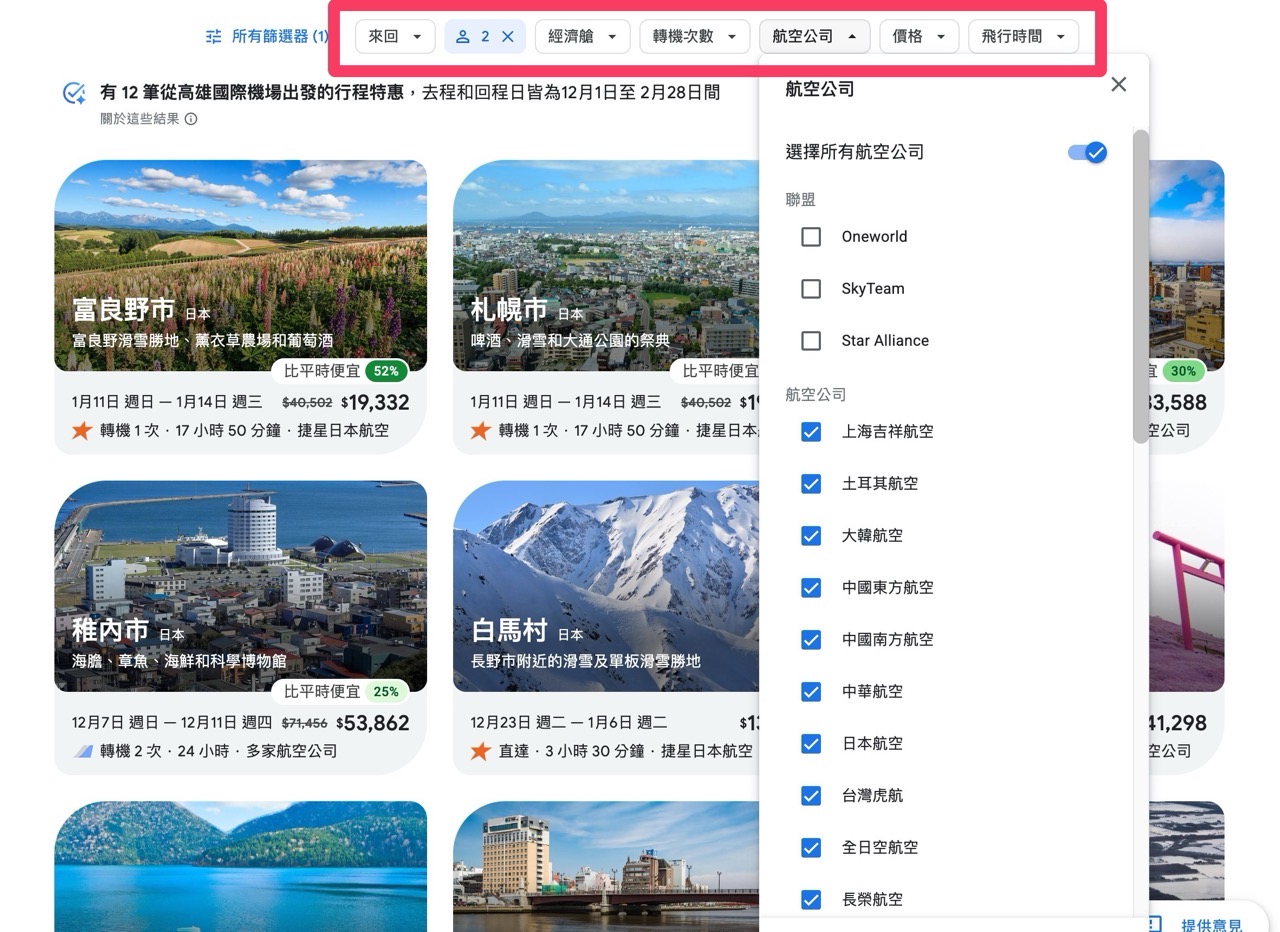Screen dimensions: 1280x932
Task: Click the feedback icon beside 提供意見
Action: (1153, 923)
